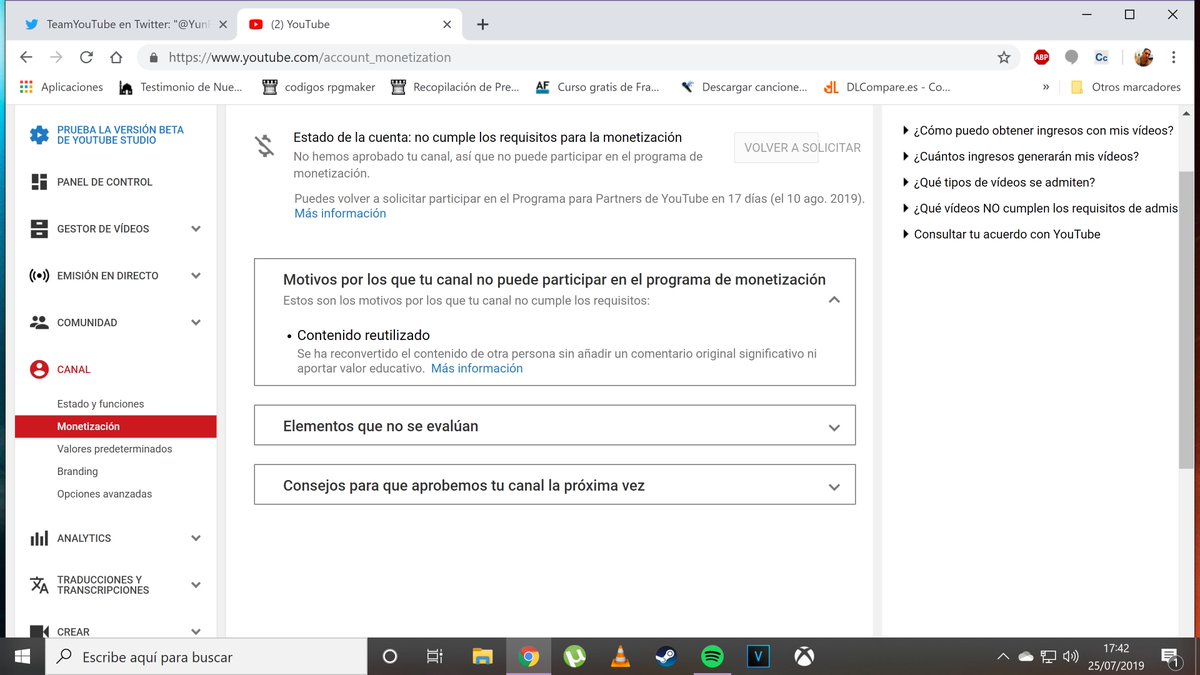This screenshot has width=1200, height=675.
Task: Open the Vegas 'V' app from taskbar
Action: click(x=758, y=657)
